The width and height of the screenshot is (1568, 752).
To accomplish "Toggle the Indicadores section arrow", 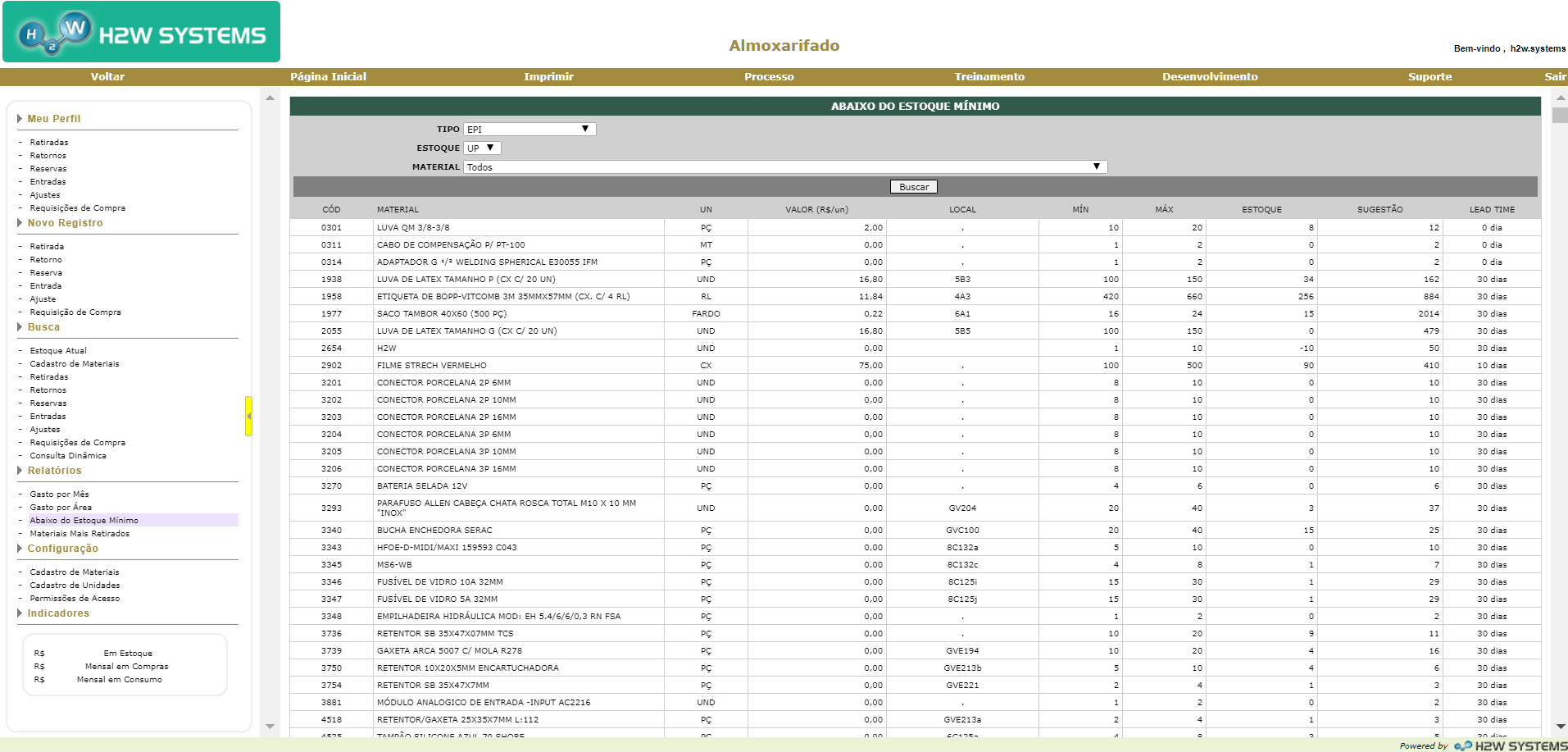I will 20,613.
